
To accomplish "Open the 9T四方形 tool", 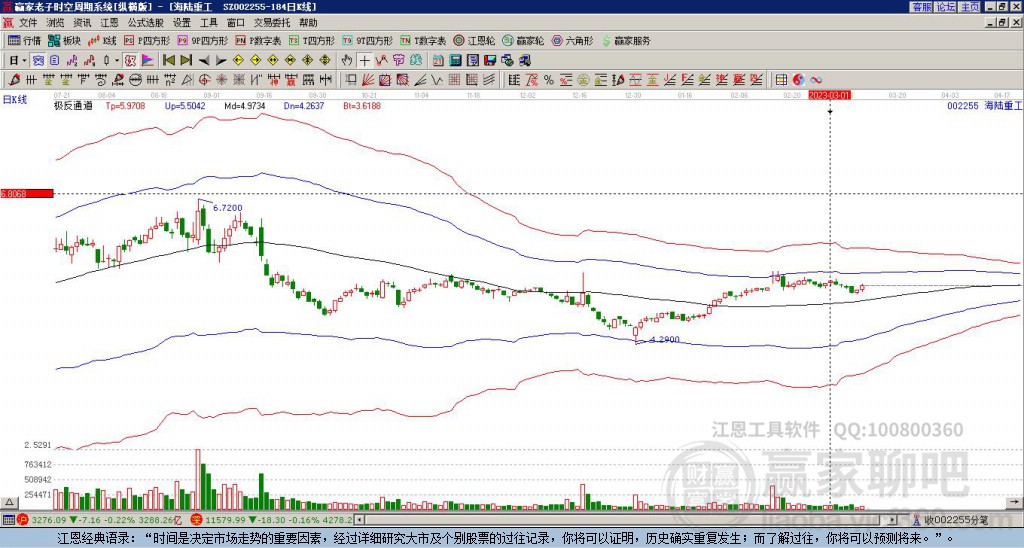I will (x=367, y=40).
